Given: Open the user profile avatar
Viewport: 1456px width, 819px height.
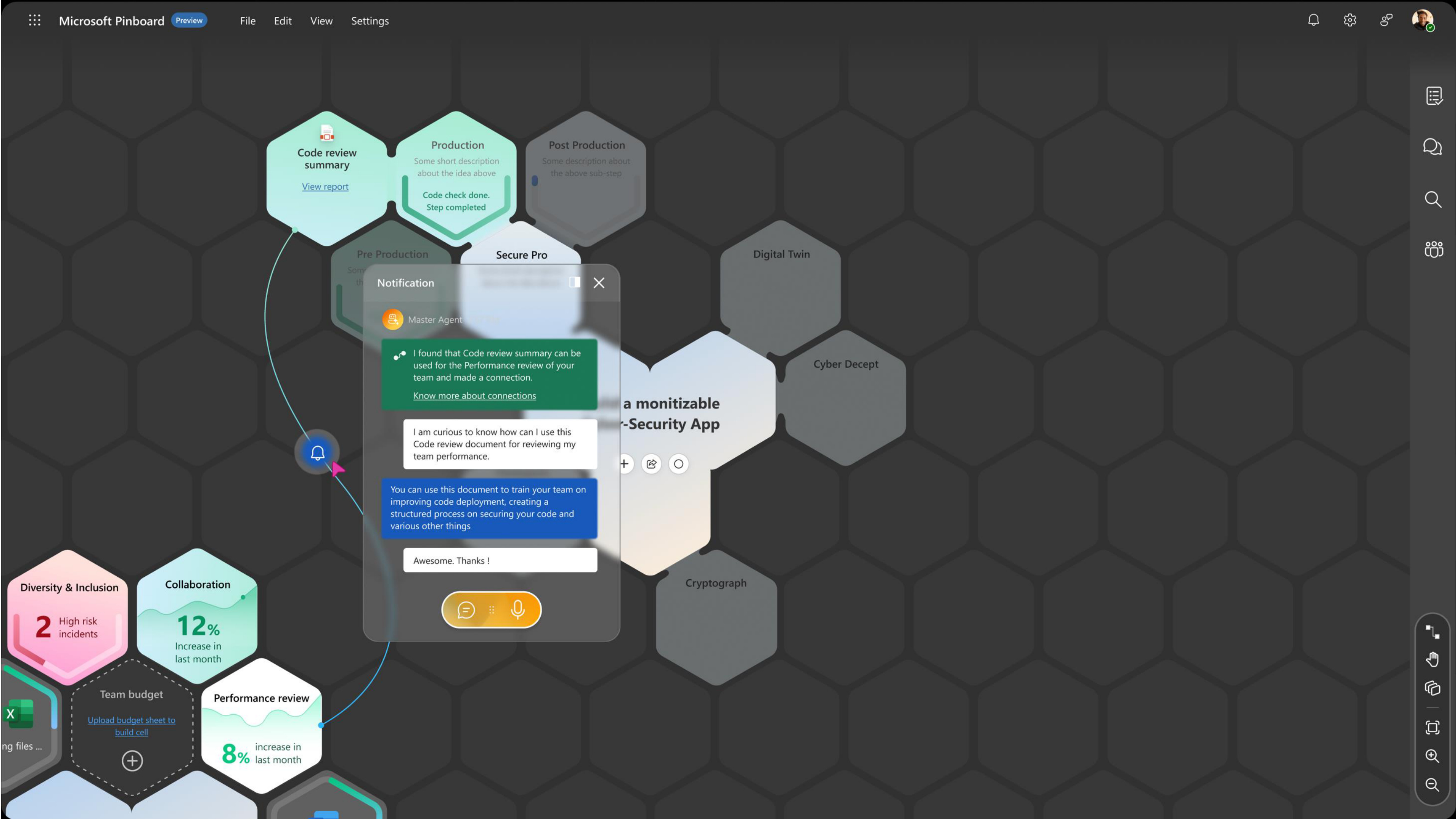Looking at the screenshot, I should pos(1423,20).
